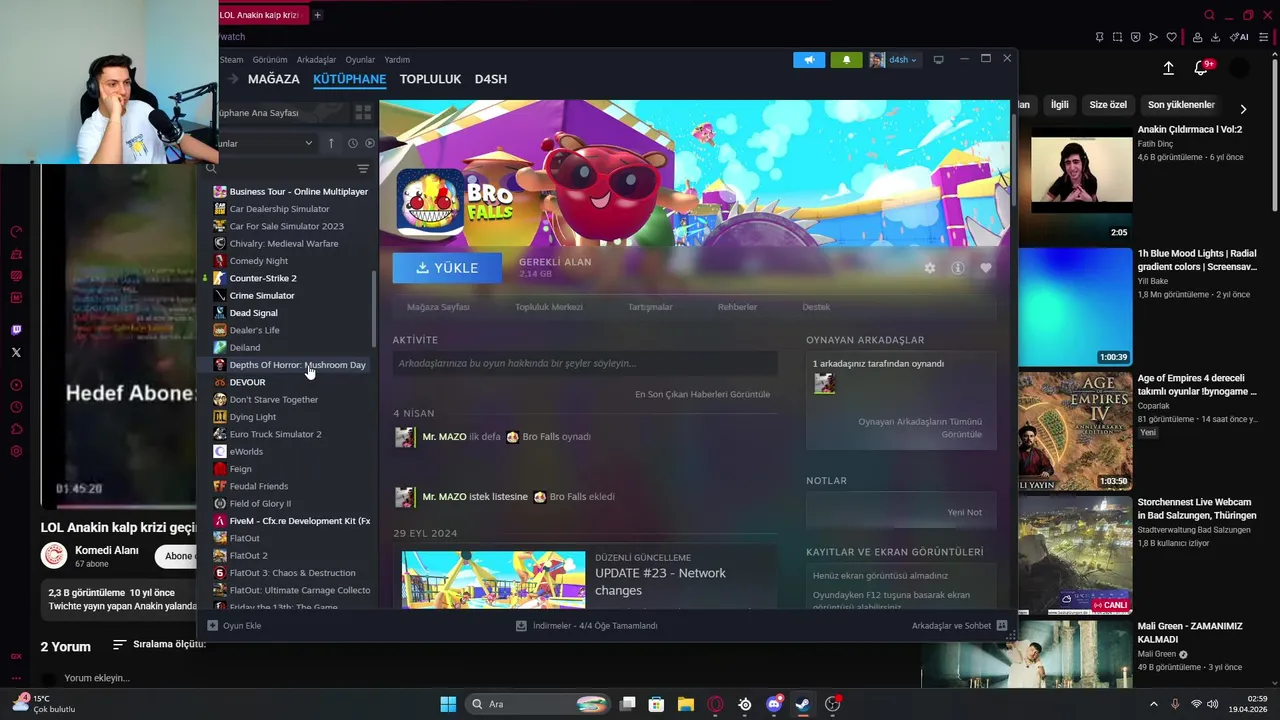Open the library advanced filter icon
Screen dimensions: 1280x720
click(x=363, y=169)
